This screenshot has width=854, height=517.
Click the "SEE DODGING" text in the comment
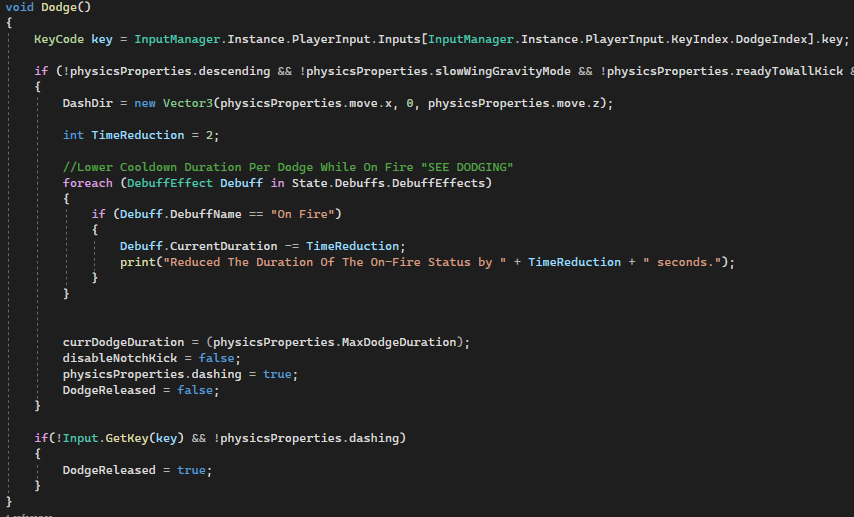pyautogui.click(x=467, y=167)
